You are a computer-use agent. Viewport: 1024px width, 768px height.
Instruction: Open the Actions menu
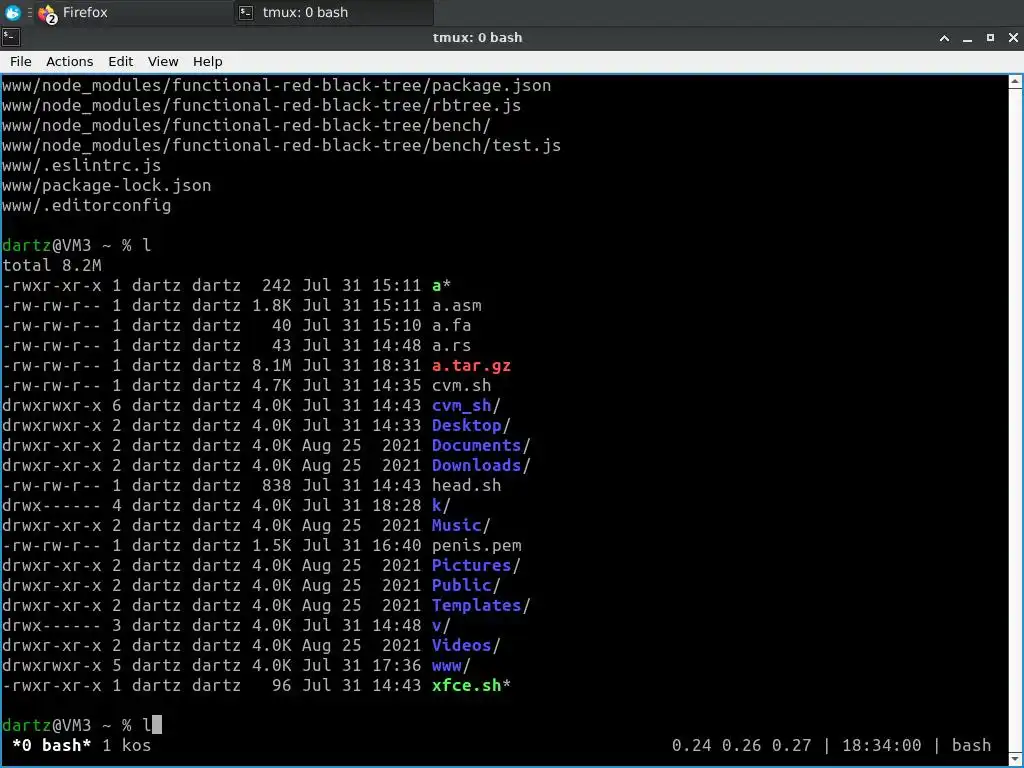[x=69, y=61]
